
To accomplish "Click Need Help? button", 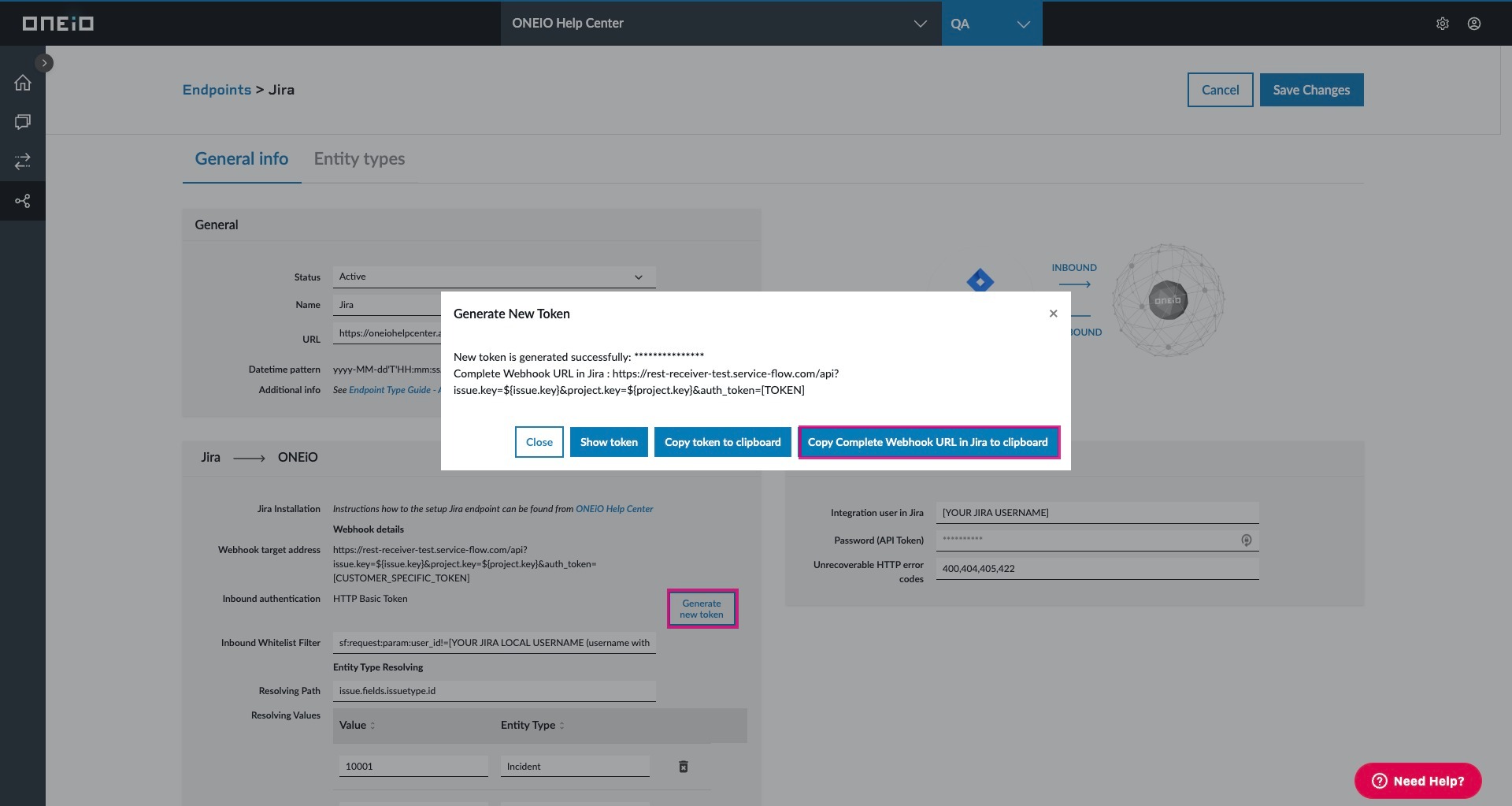I will [1417, 781].
